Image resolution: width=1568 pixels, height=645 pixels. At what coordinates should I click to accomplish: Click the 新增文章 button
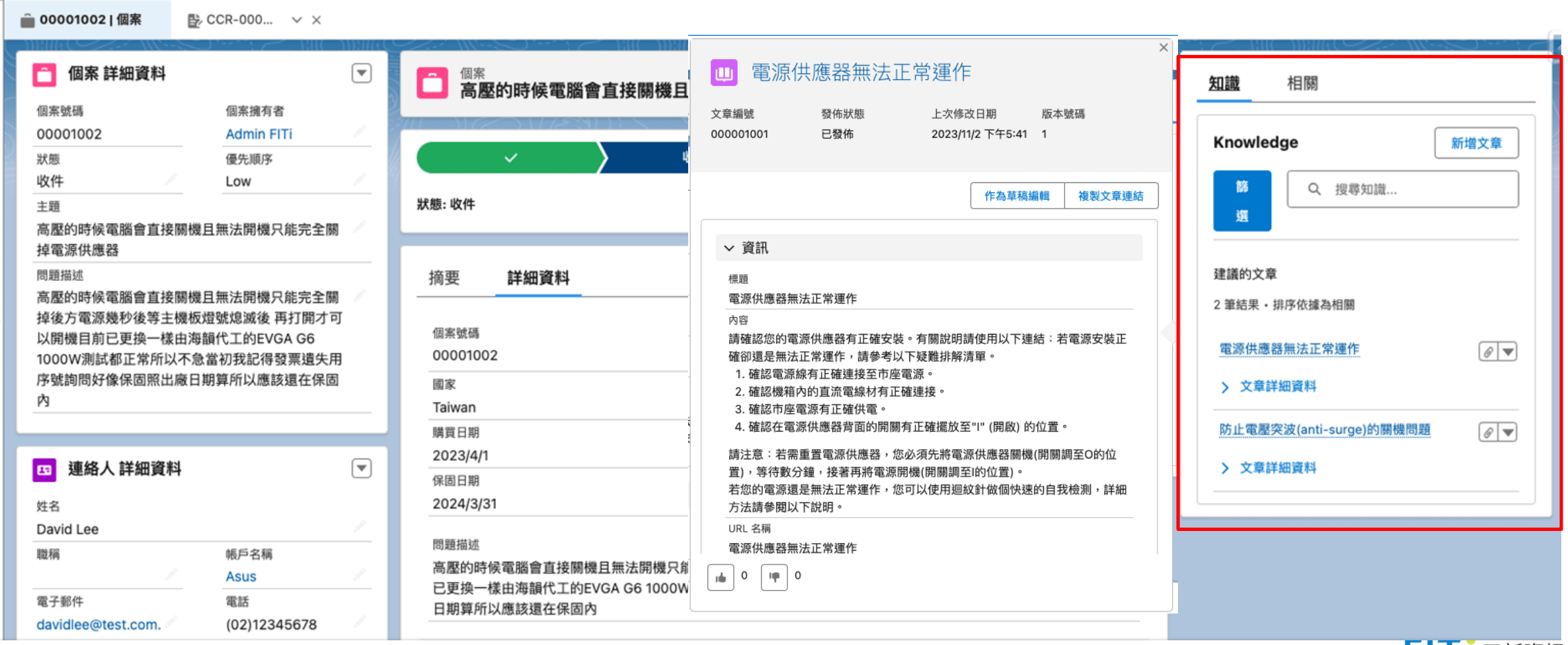(1477, 143)
